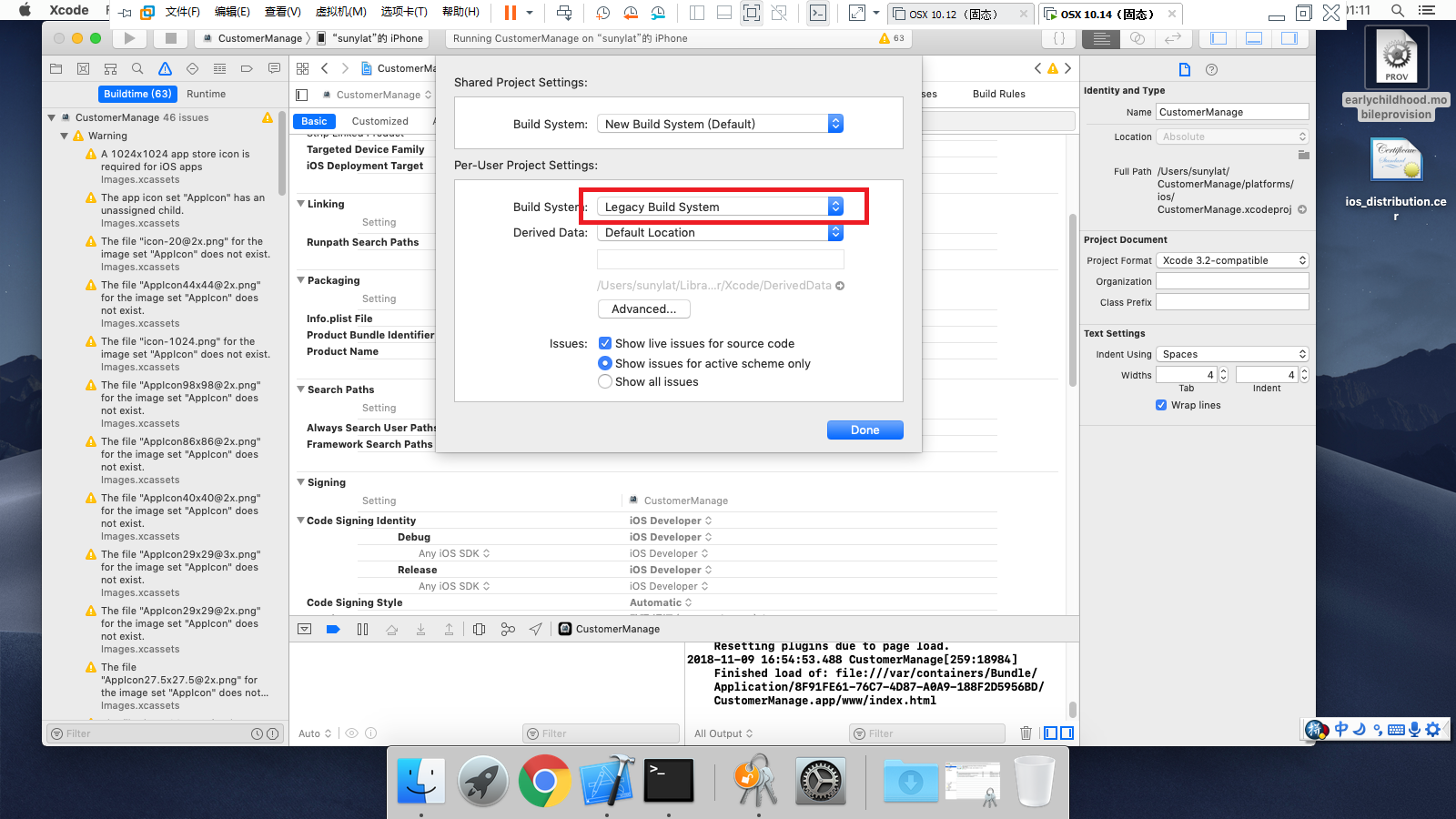Show the Quick Help inspector icon
Viewport: 1456px width, 819px height.
(1211, 70)
